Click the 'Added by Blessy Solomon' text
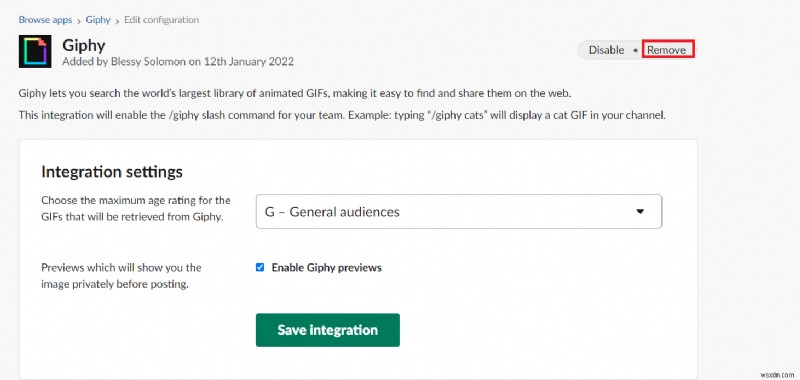 (178, 62)
